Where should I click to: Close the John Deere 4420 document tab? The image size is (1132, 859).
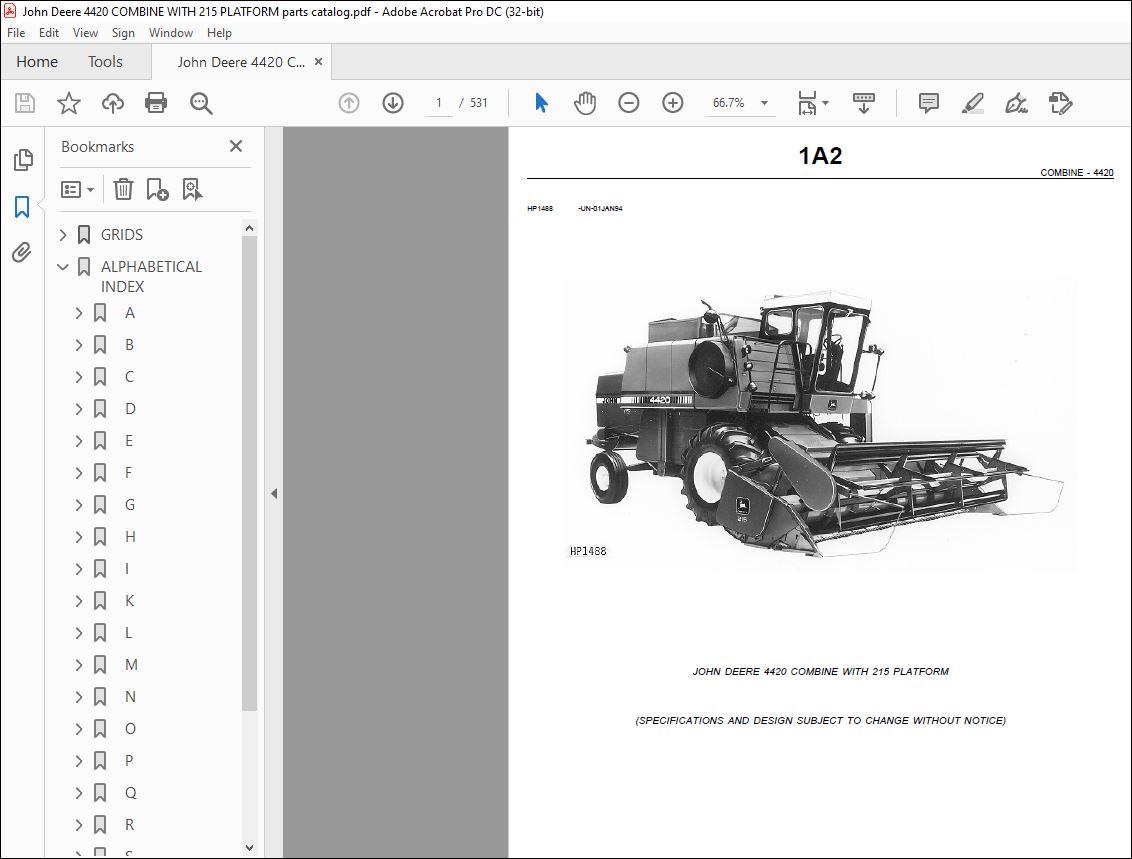click(318, 62)
